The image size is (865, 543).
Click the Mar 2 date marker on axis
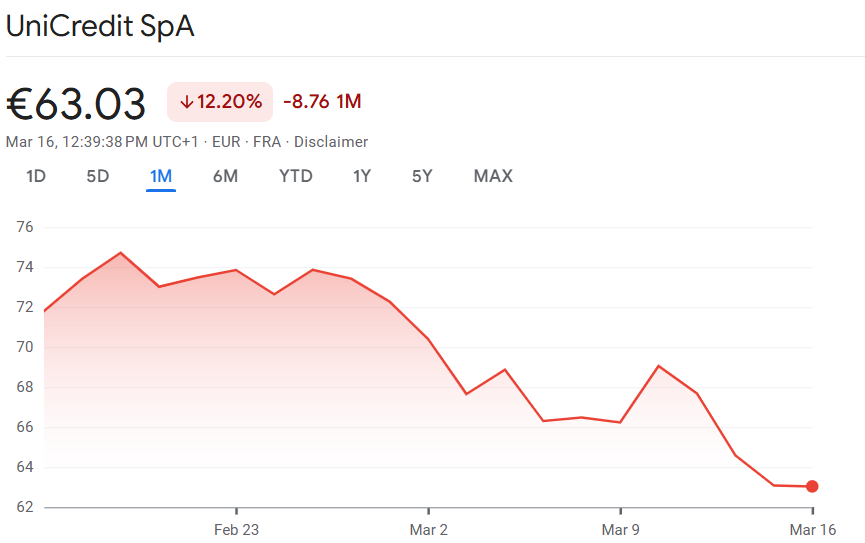[x=429, y=530]
